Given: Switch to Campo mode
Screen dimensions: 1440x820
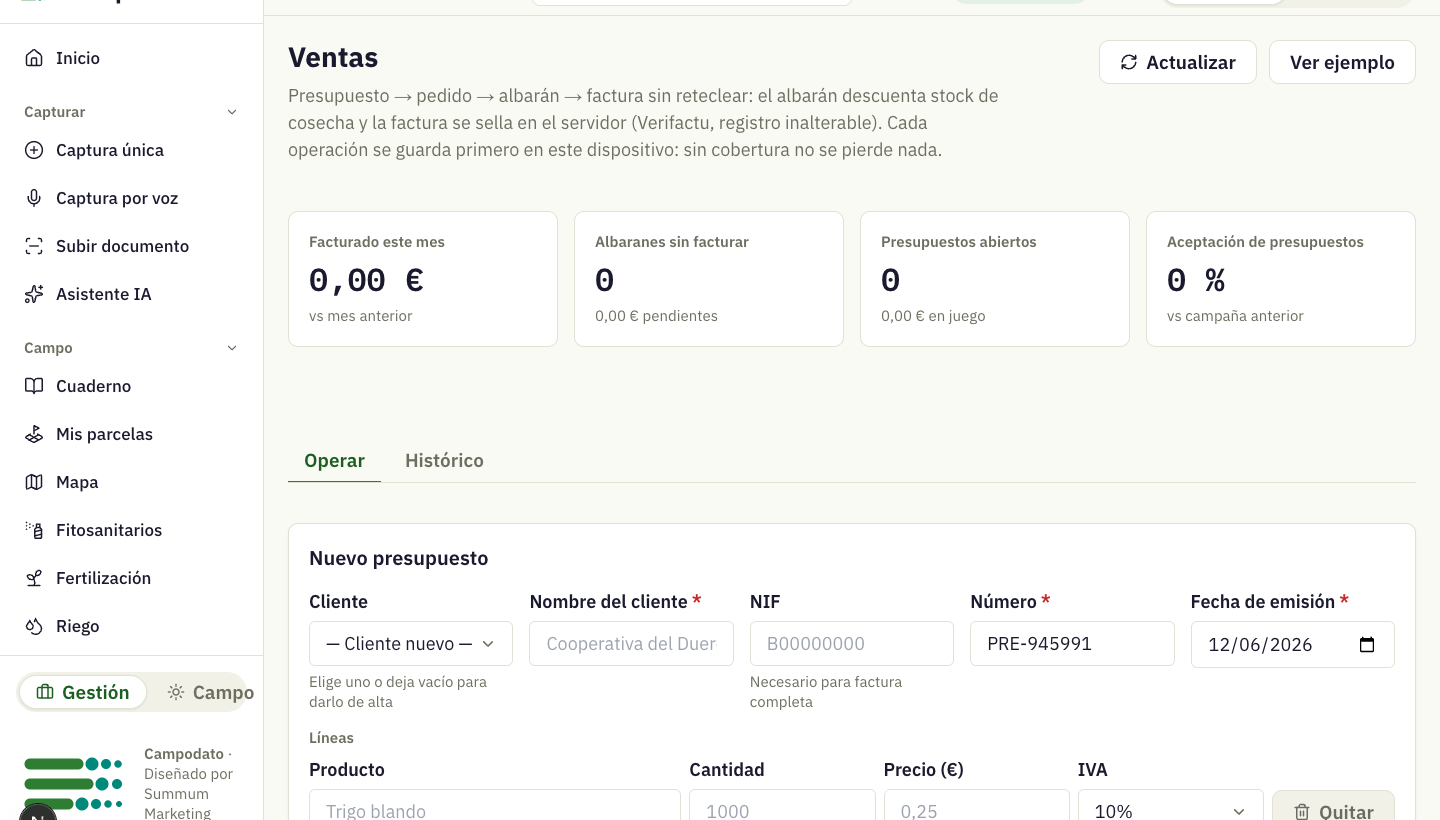Looking at the screenshot, I should point(210,692).
